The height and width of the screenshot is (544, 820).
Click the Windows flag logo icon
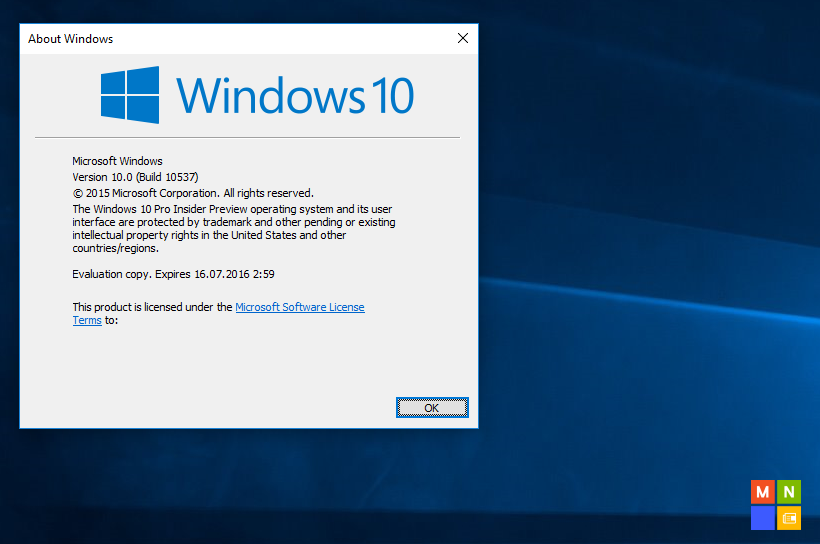pos(130,95)
